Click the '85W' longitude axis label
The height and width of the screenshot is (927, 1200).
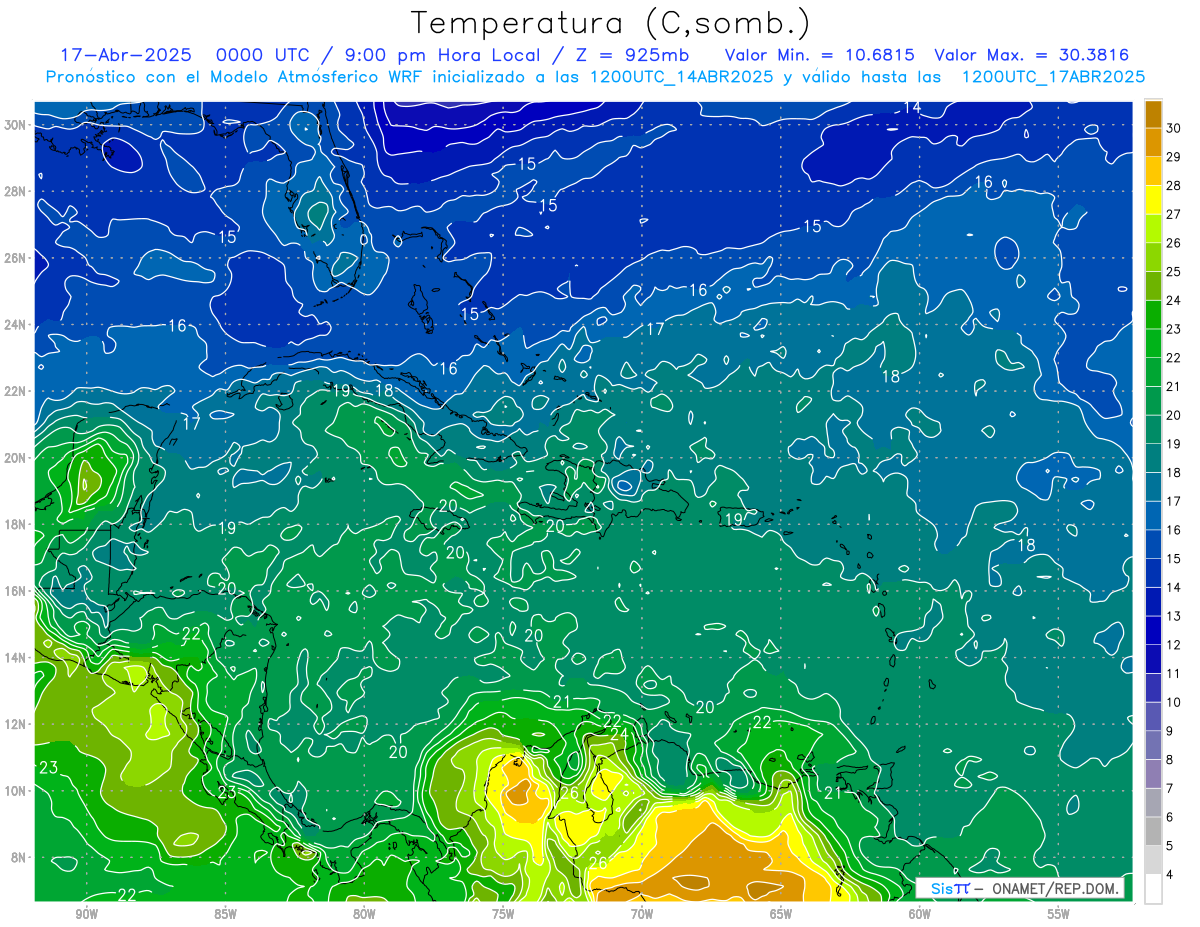(226, 914)
